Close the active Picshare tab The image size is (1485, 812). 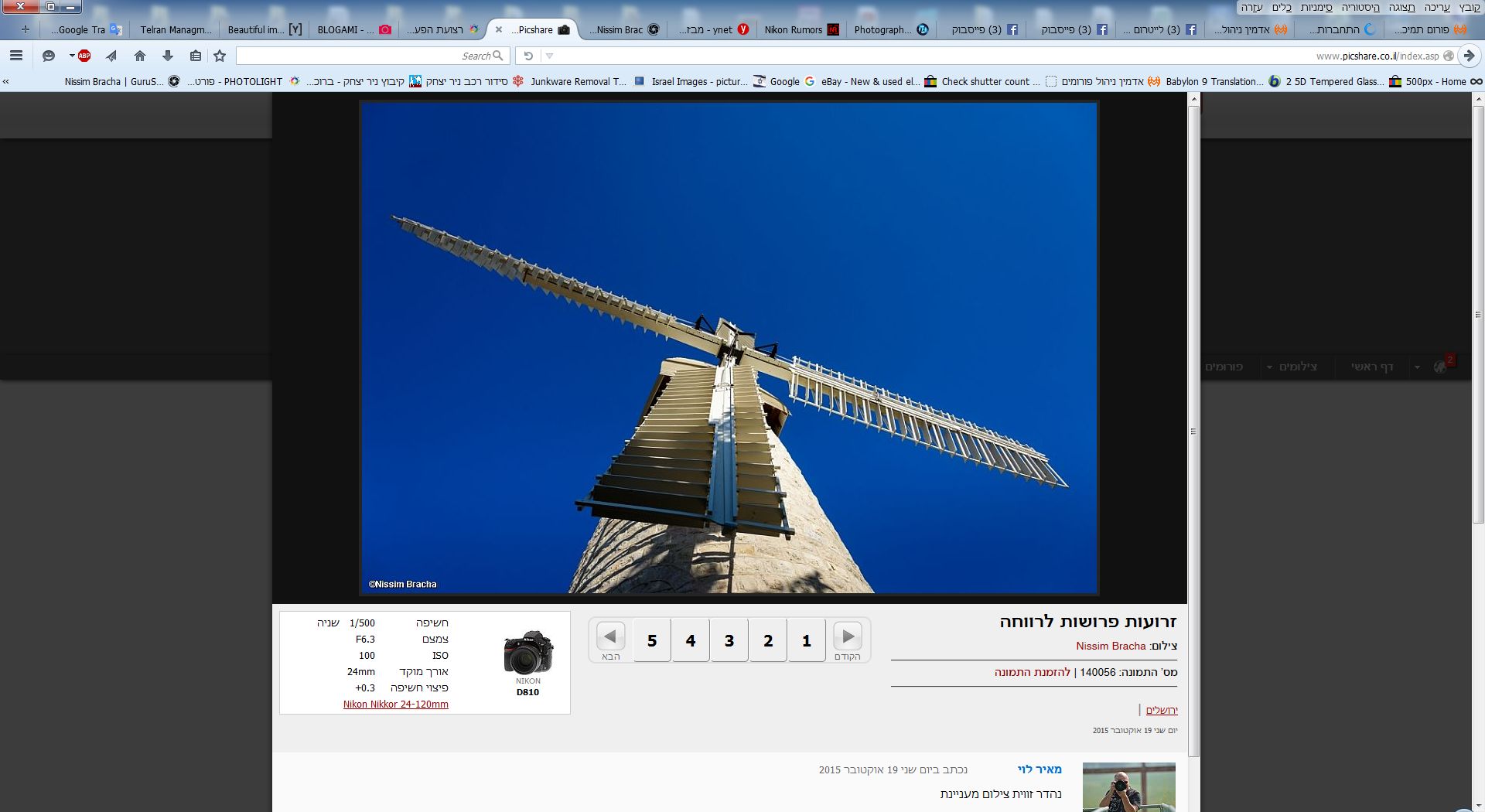click(499, 29)
